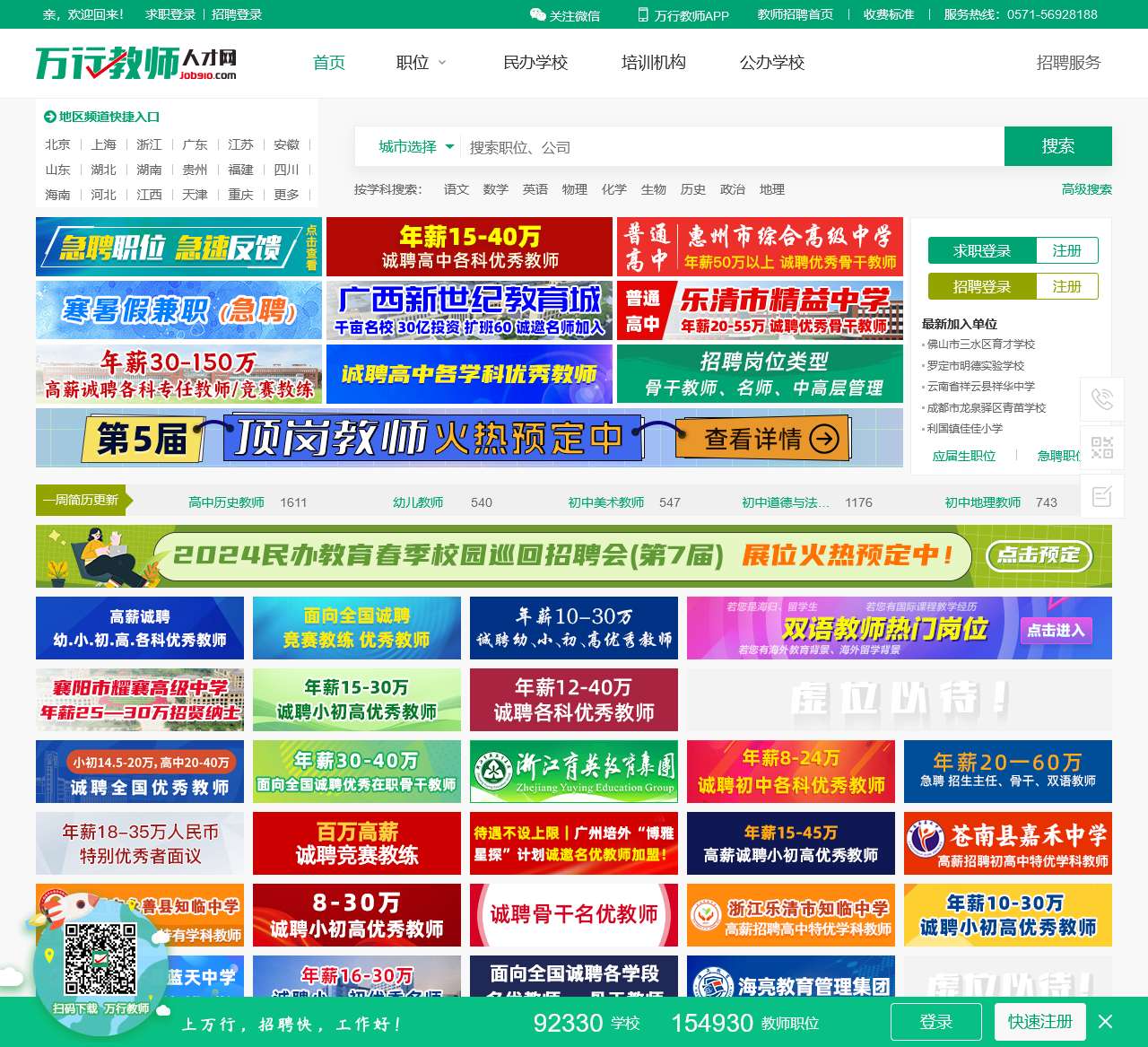Open 初中地理教师 resume category
The image size is (1148, 1047).
coord(983,502)
